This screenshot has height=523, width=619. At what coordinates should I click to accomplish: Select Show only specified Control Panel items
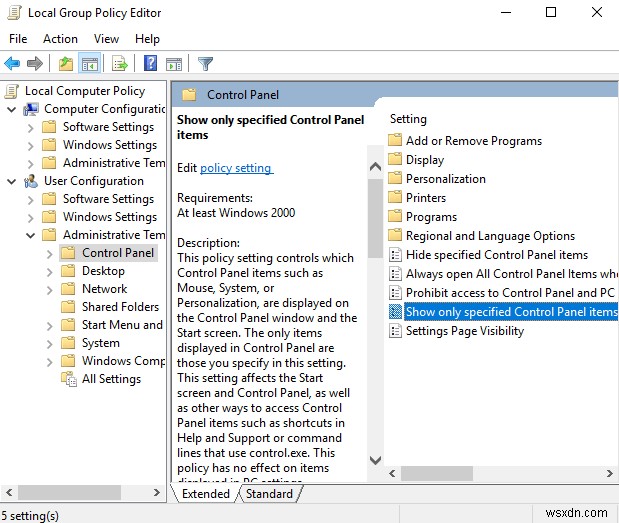coord(511,311)
